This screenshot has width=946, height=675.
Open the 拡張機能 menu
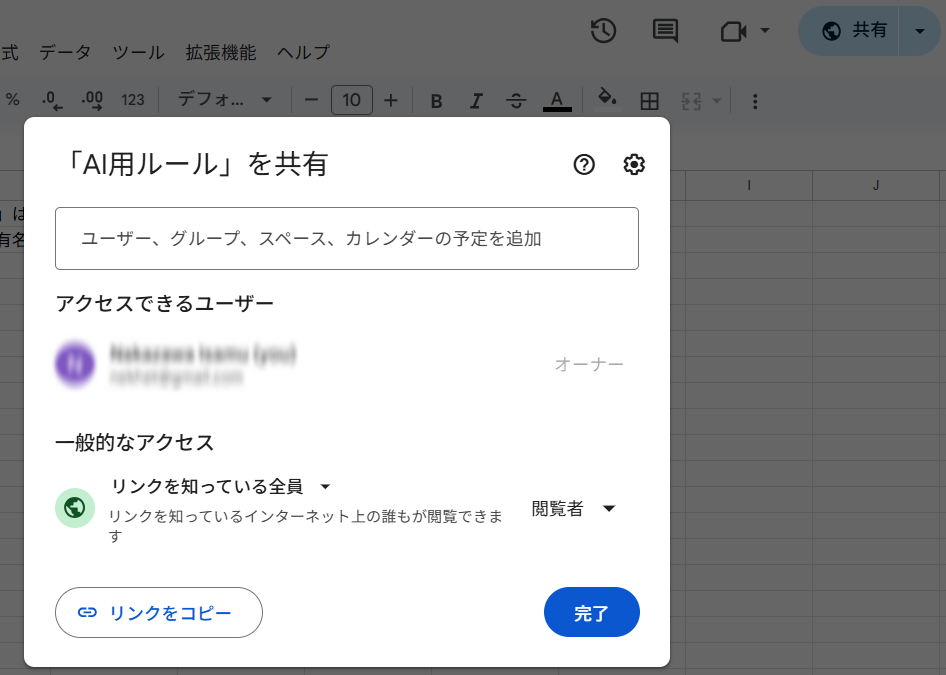pos(221,52)
